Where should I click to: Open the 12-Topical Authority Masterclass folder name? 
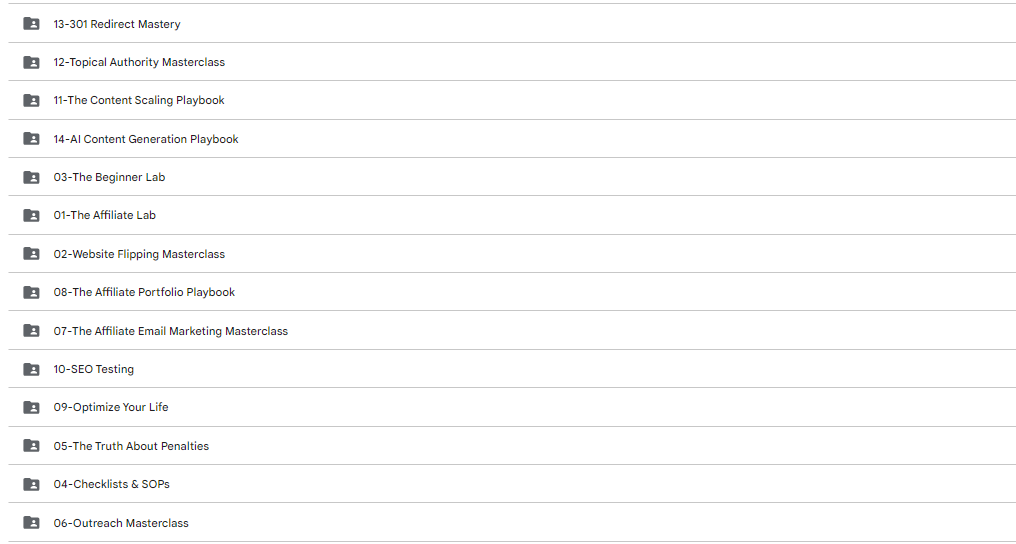[x=139, y=62]
